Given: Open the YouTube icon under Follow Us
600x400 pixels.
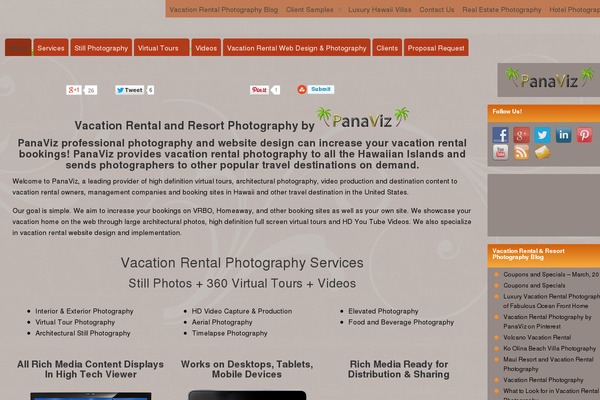Looking at the screenshot, I should coord(500,152).
